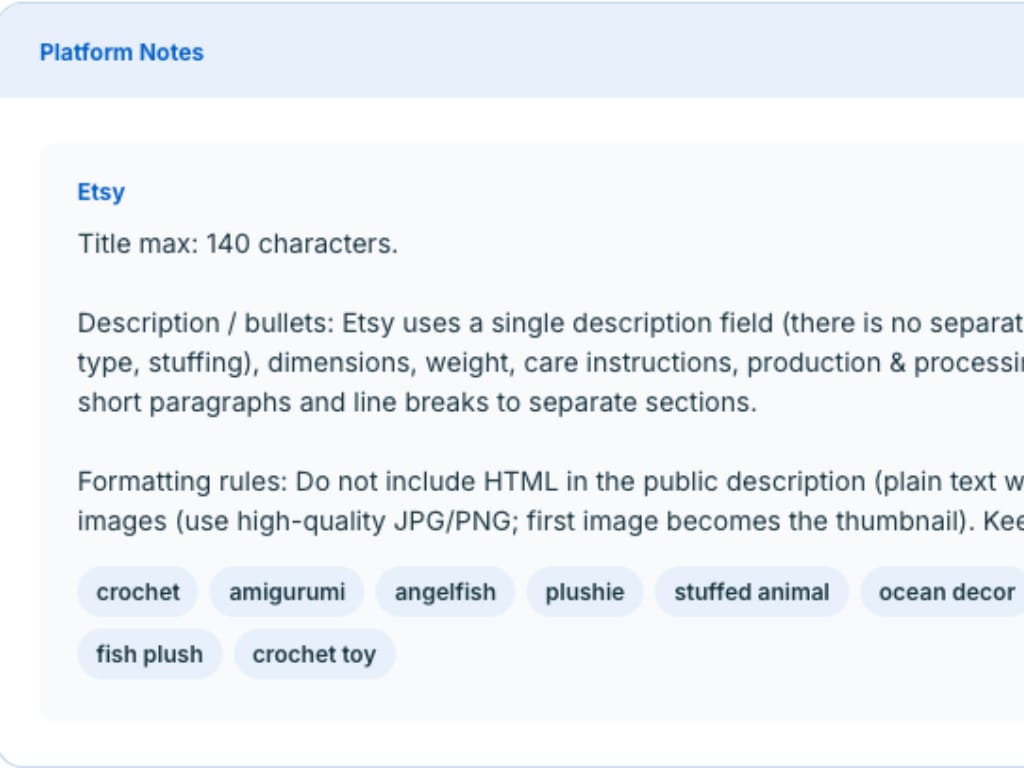This screenshot has height=768, width=1024.
Task: Select text mentioning 140 characters
Action: tap(237, 243)
